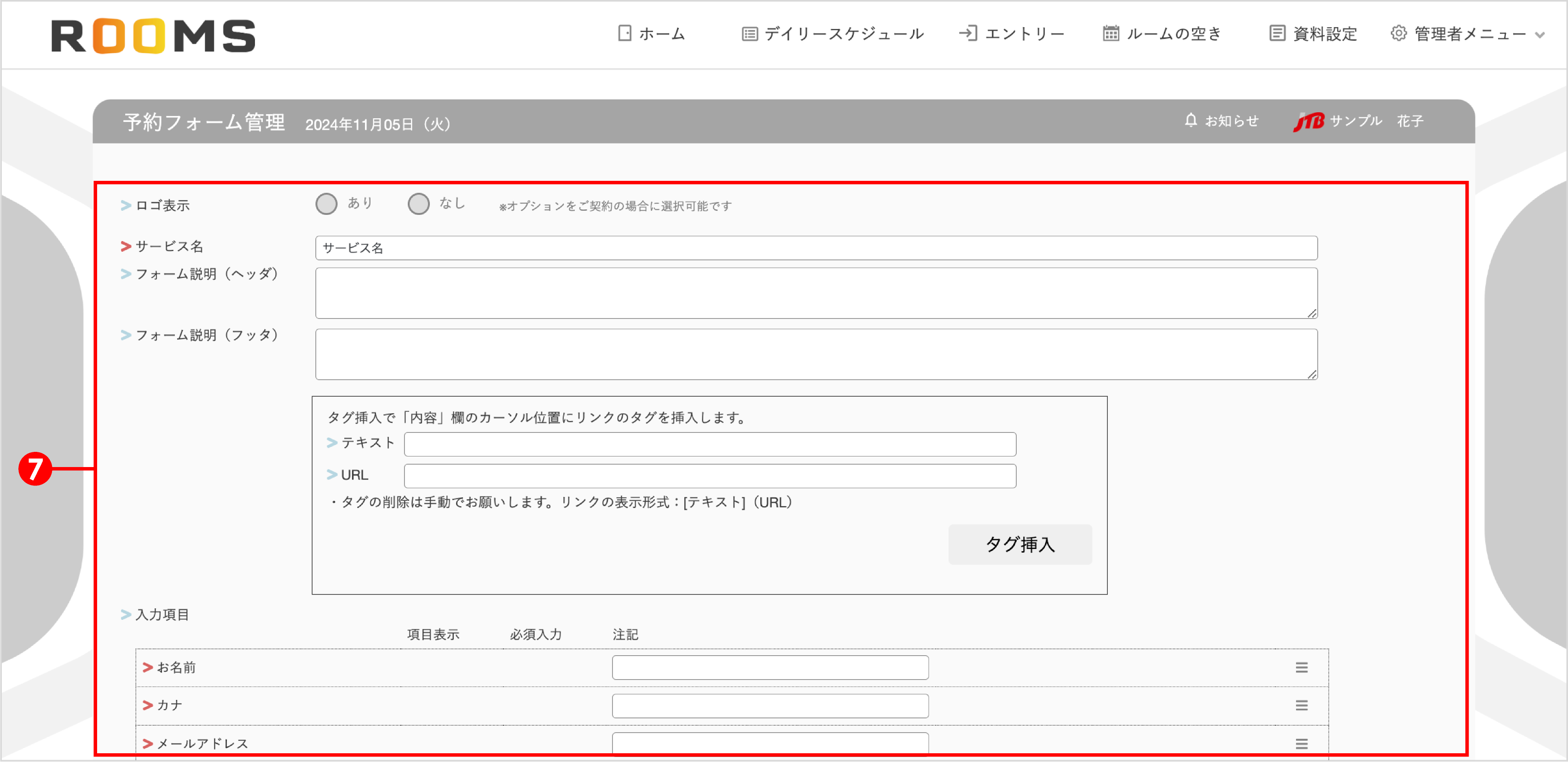Open ルームの空き via the calendar icon
1568x762 pixels.
pyautogui.click(x=1111, y=34)
